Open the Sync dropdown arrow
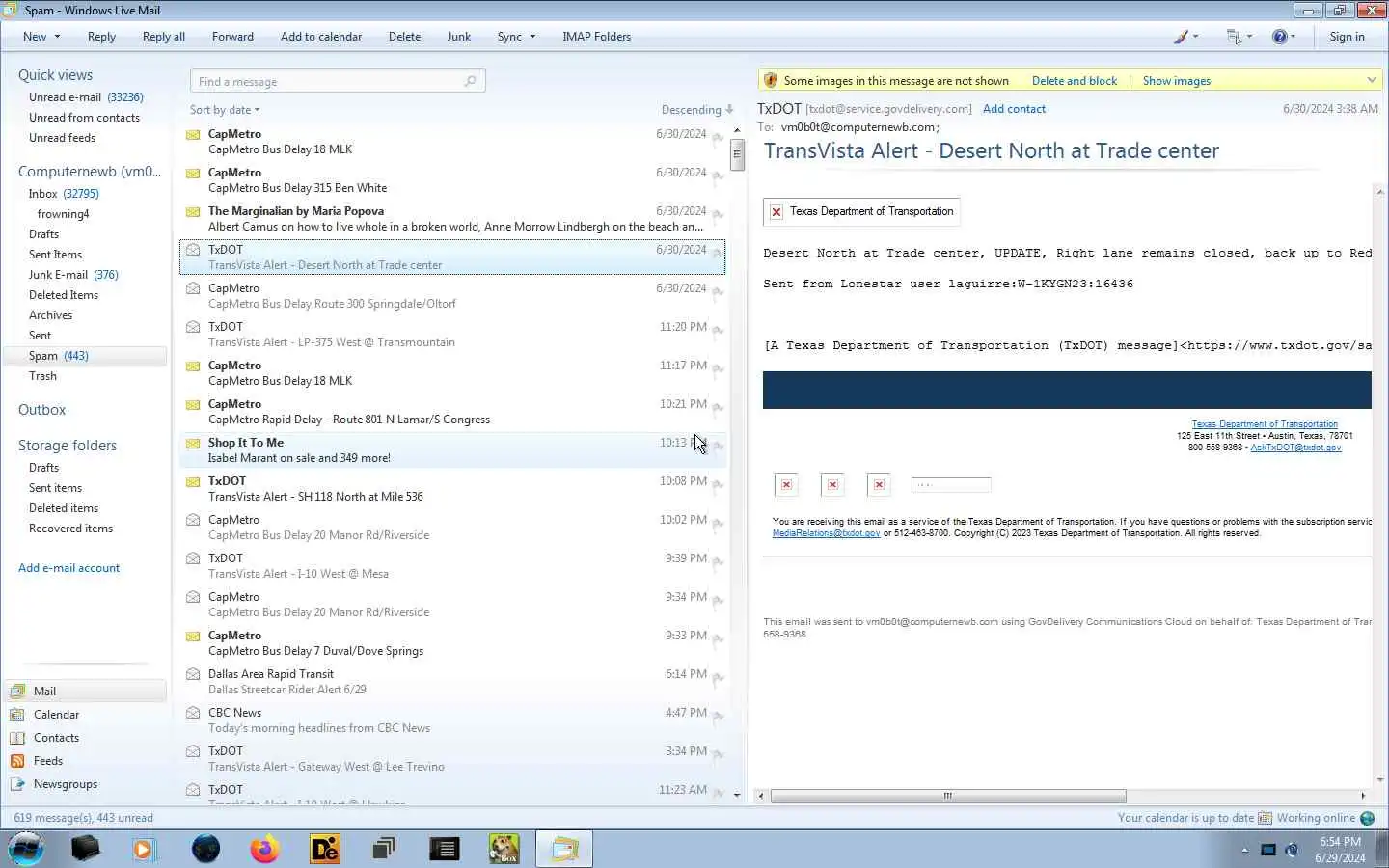Image resolution: width=1389 pixels, height=868 pixels. [x=531, y=37]
